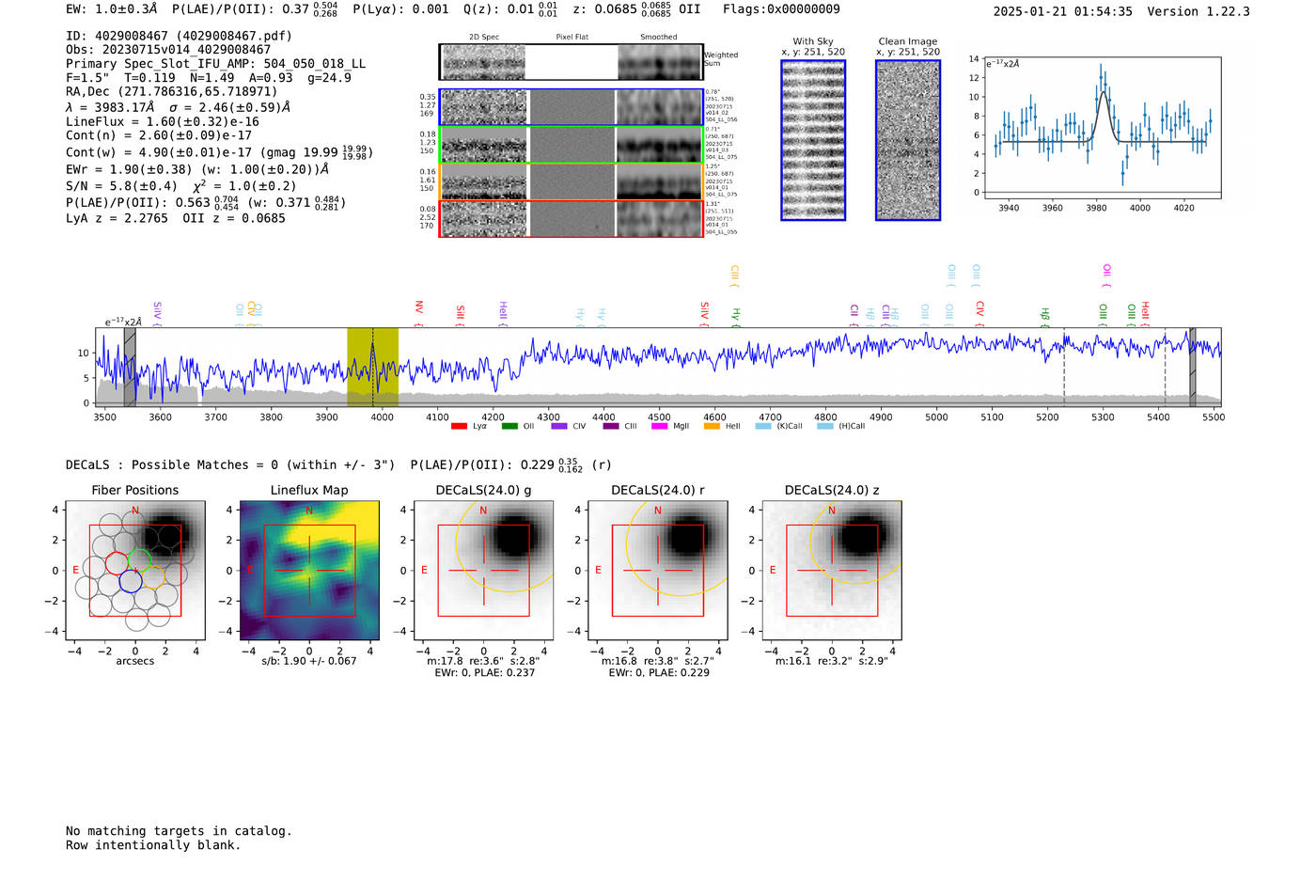Image resolution: width=1316 pixels, height=896 pixels.
Task: Click the Obs: 20230715v014_4029008467 line
Action: (168, 50)
